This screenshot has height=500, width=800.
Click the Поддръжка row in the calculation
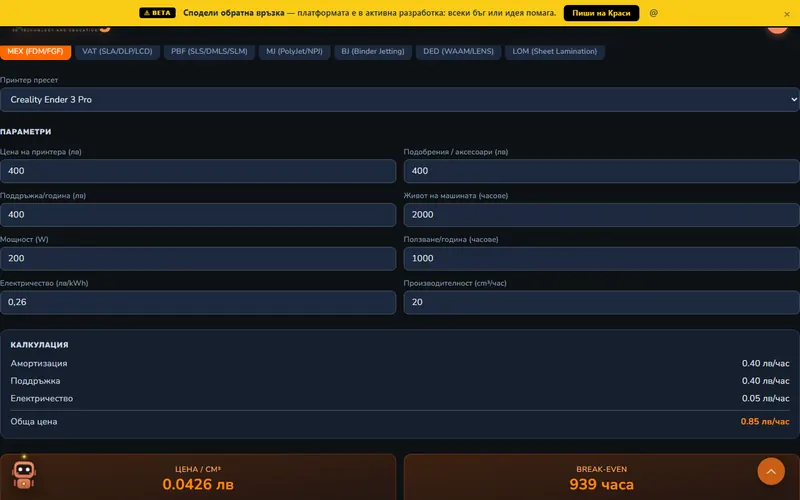[x=399, y=381]
